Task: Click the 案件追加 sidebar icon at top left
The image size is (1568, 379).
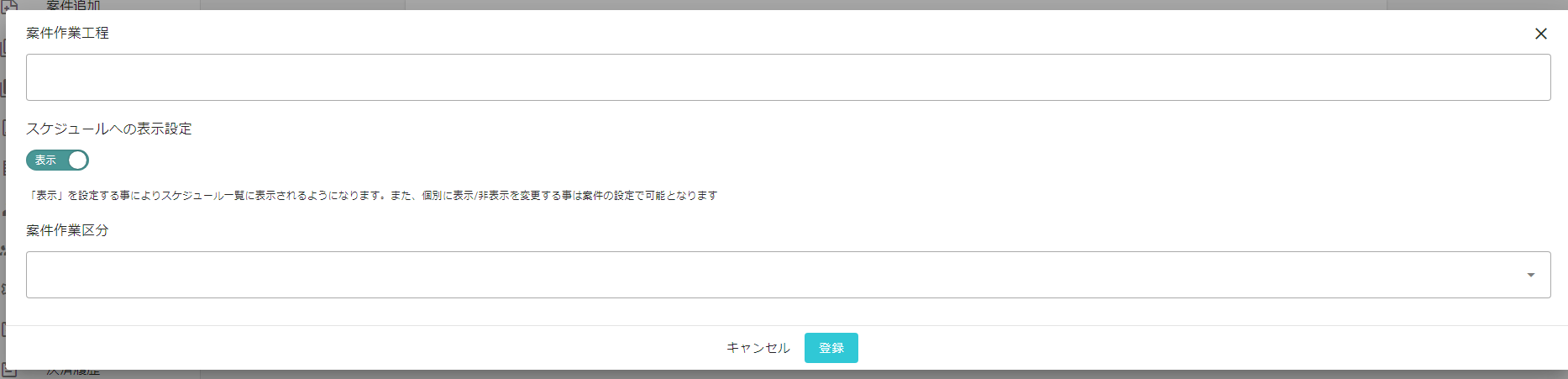Action: (8, 5)
